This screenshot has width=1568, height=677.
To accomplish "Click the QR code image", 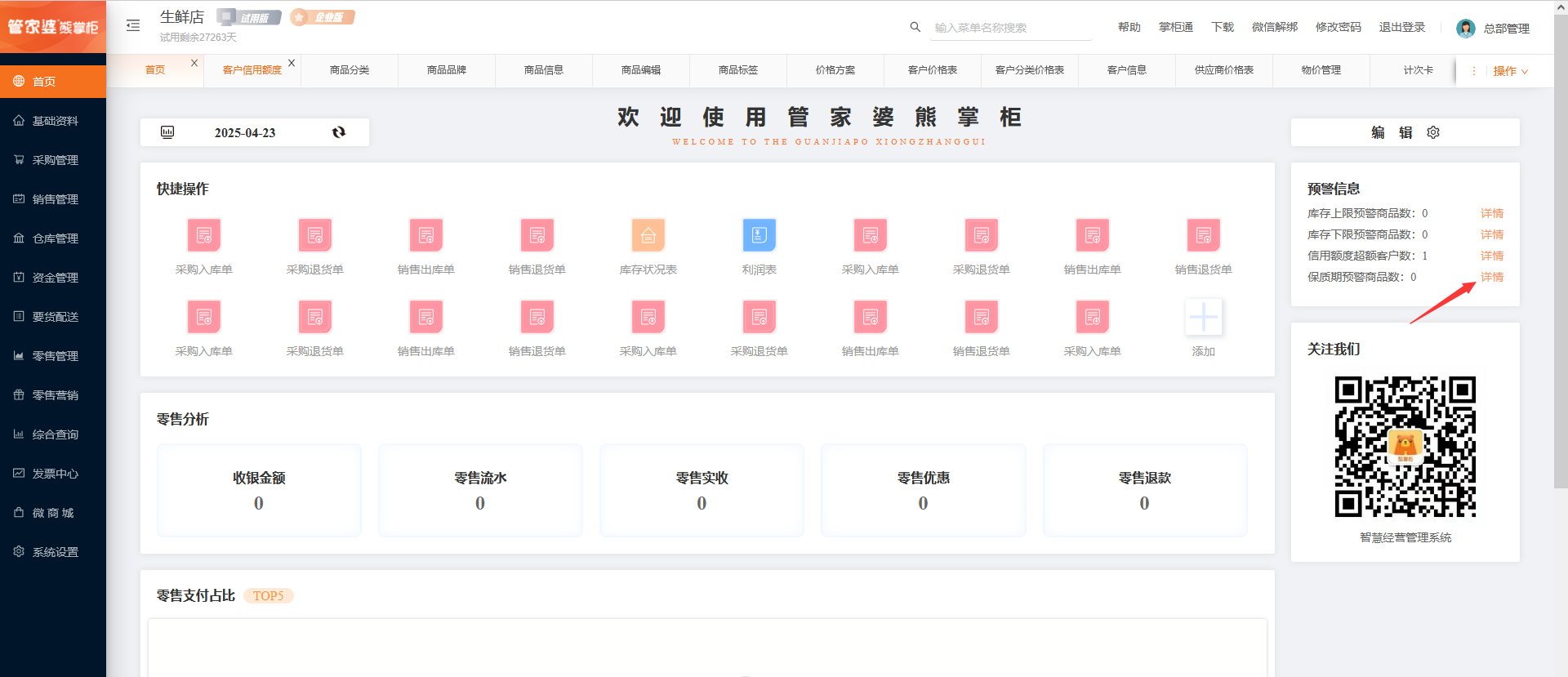I will pos(1405,447).
